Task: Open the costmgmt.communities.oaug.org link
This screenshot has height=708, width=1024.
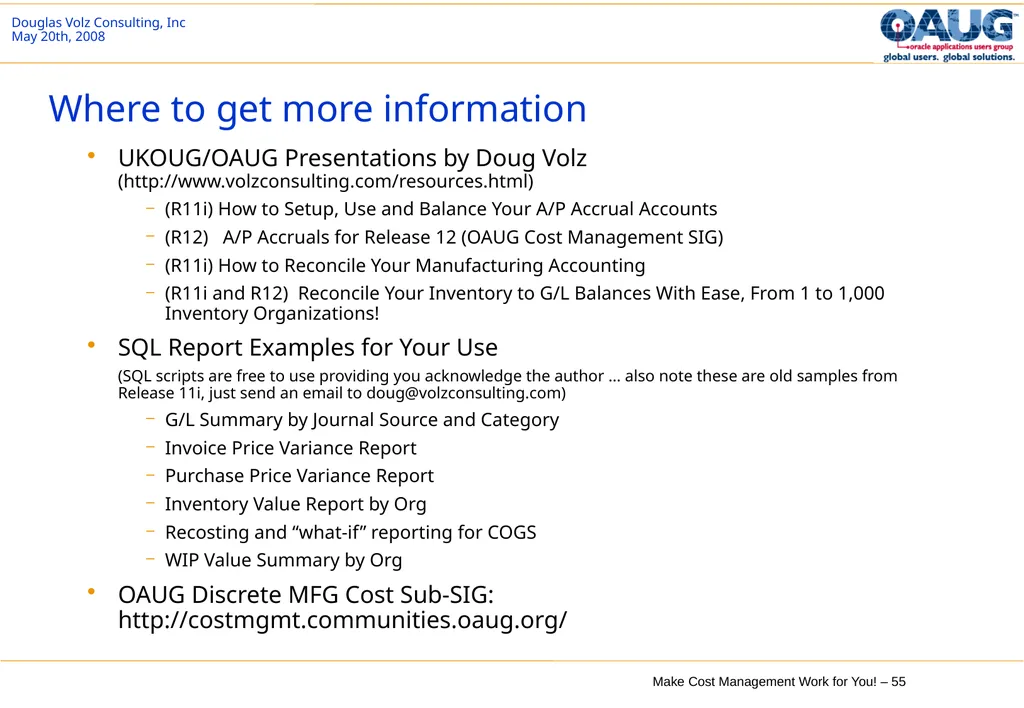Action: (342, 619)
